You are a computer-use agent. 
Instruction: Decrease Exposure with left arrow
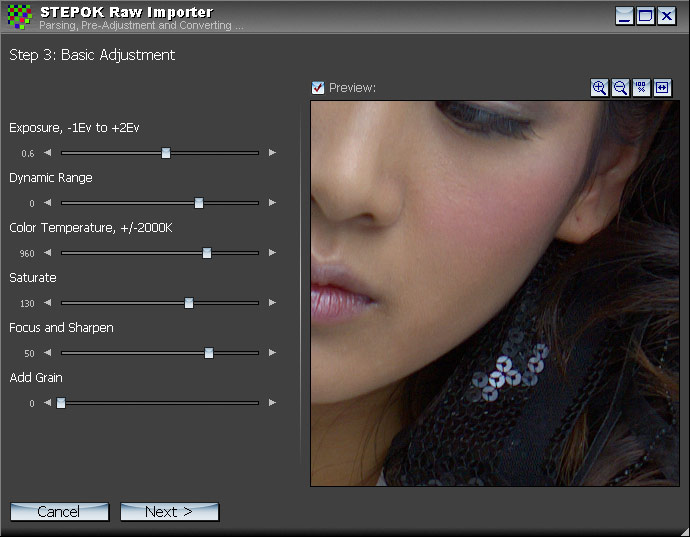coord(46,153)
